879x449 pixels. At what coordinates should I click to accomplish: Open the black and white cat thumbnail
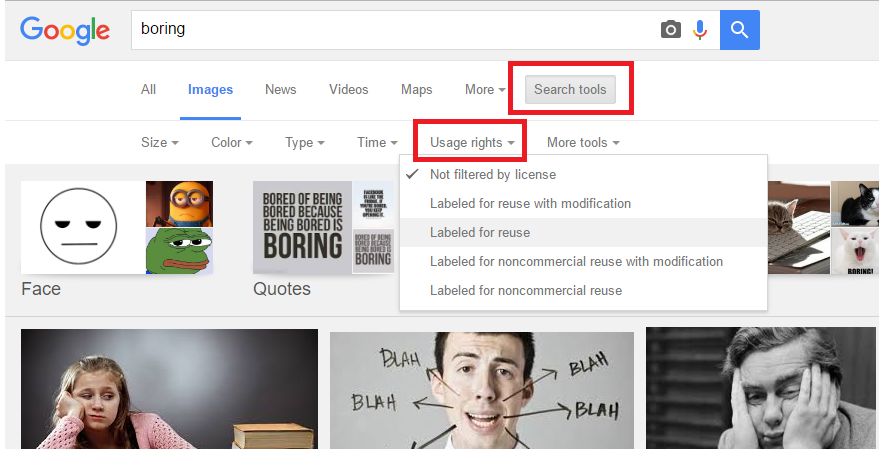pyautogui.click(x=854, y=203)
